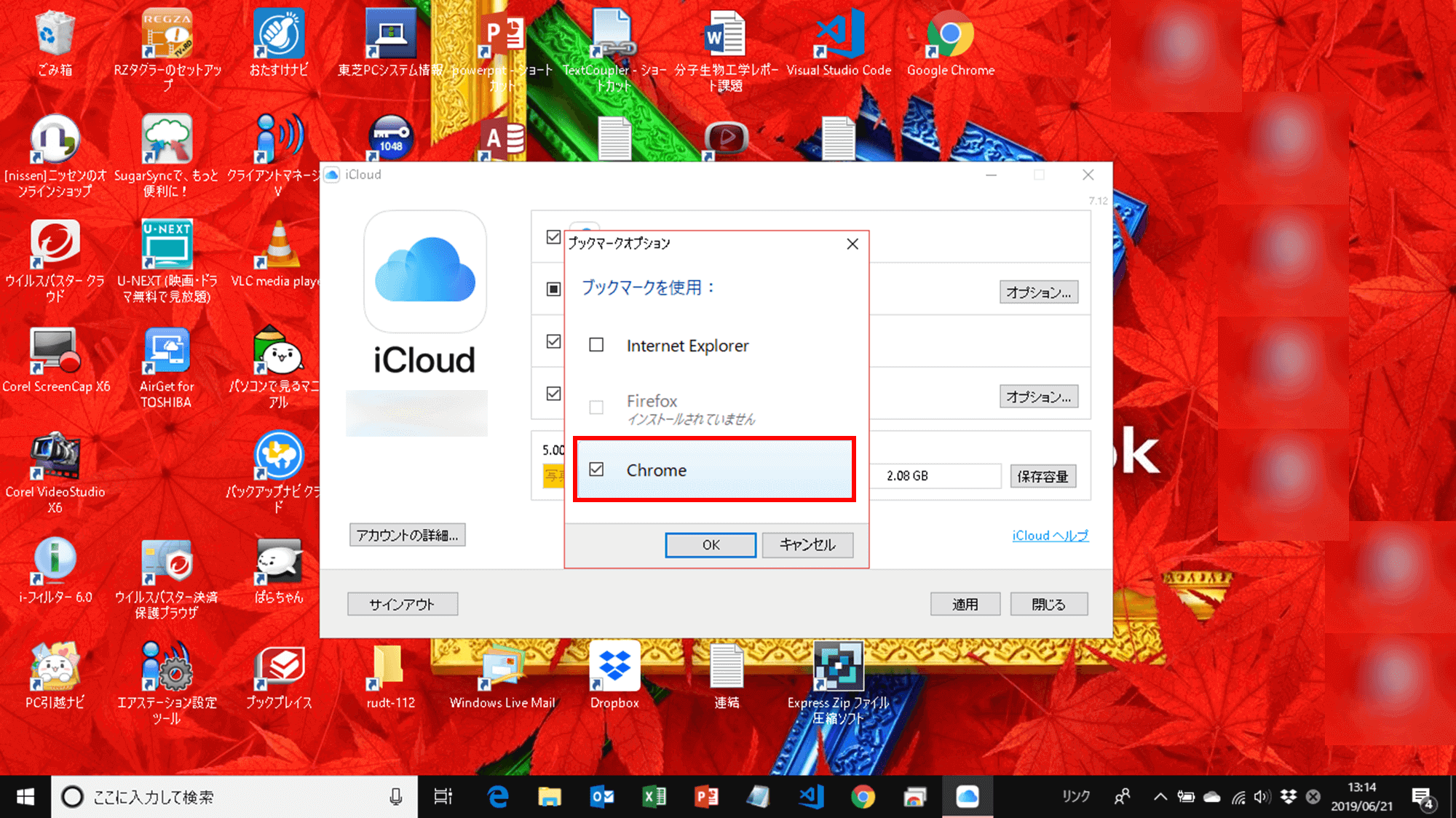This screenshot has width=1456, height=818.
Task: Launch Google Chrome desktop icon
Action: pos(950,44)
